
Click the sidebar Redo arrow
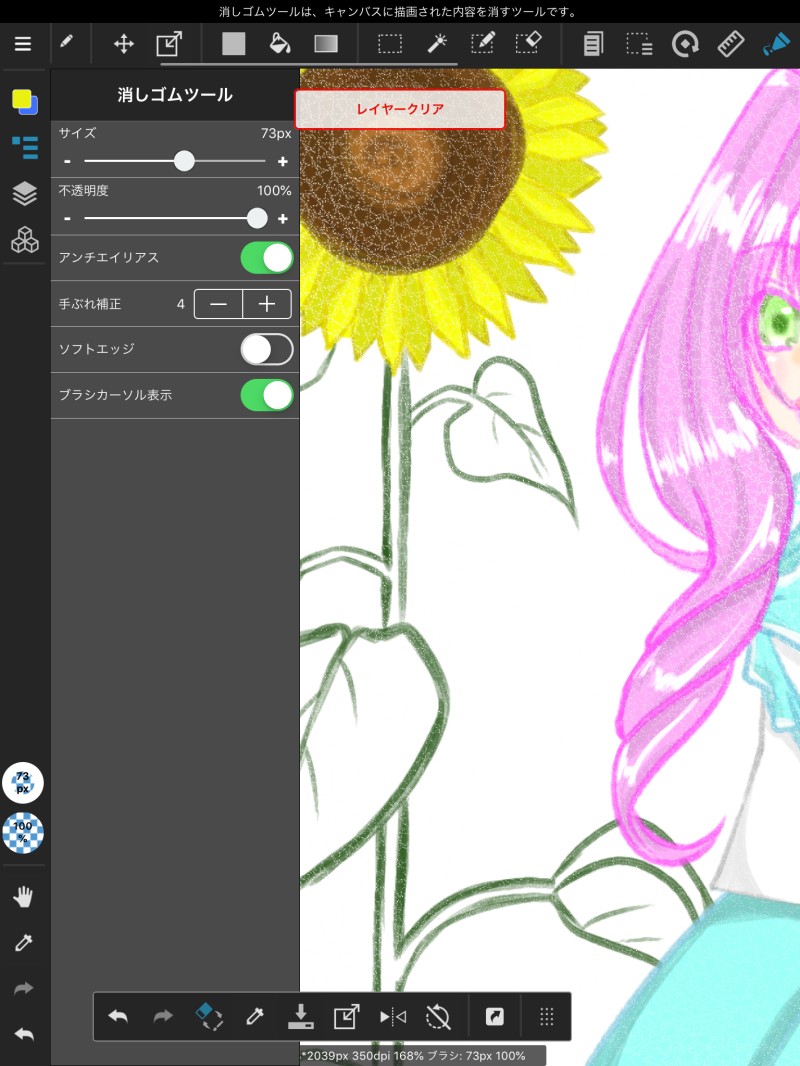point(23,988)
